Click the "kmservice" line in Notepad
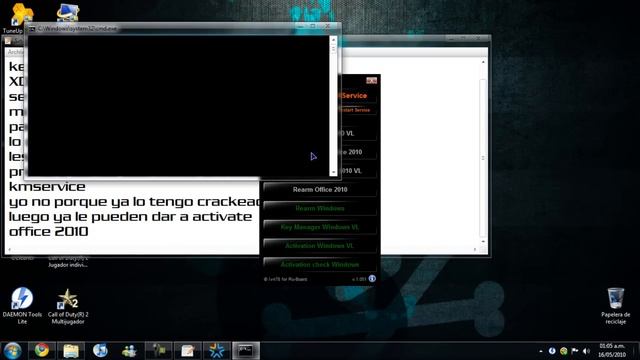Screen dimensions: 640x360 coord(47,187)
